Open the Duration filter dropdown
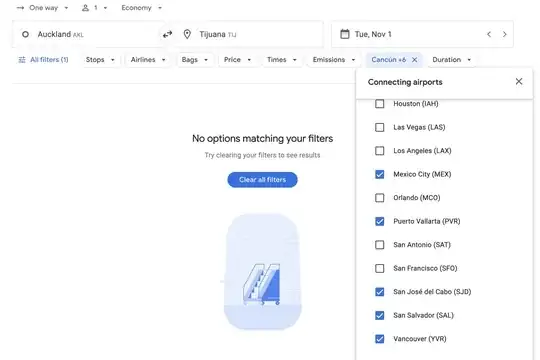This screenshot has height=360, width=540. coord(451,60)
